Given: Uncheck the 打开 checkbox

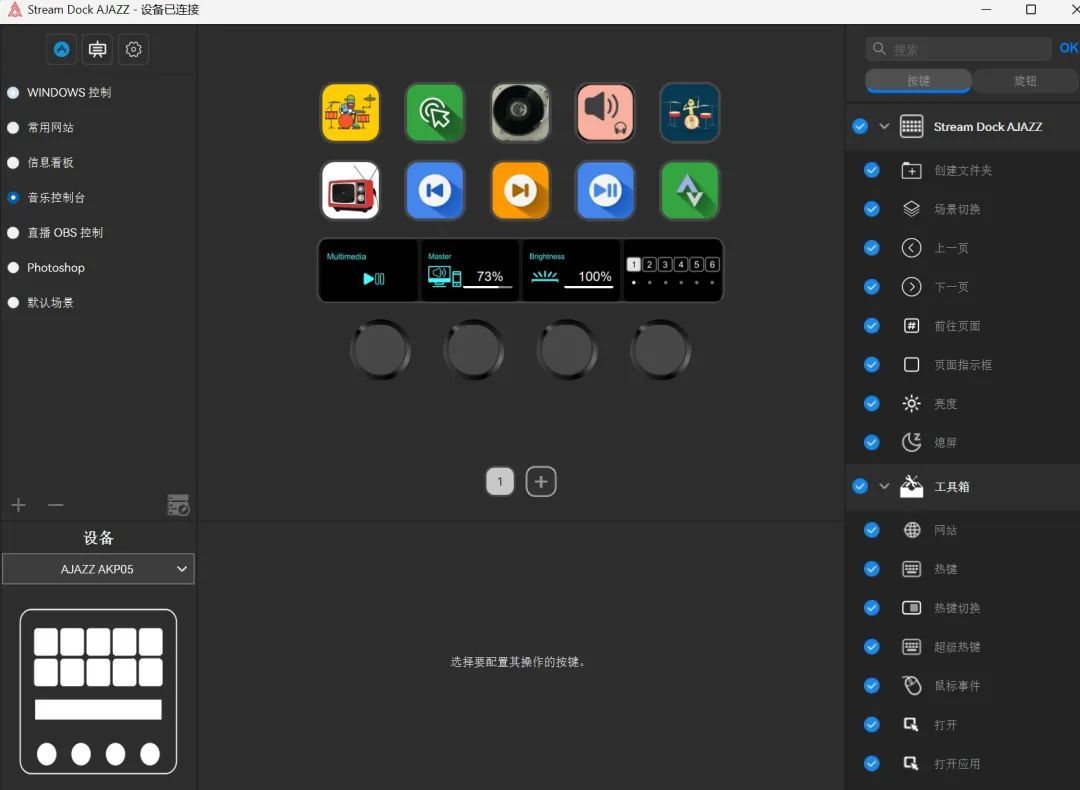Looking at the screenshot, I should click(x=871, y=725).
